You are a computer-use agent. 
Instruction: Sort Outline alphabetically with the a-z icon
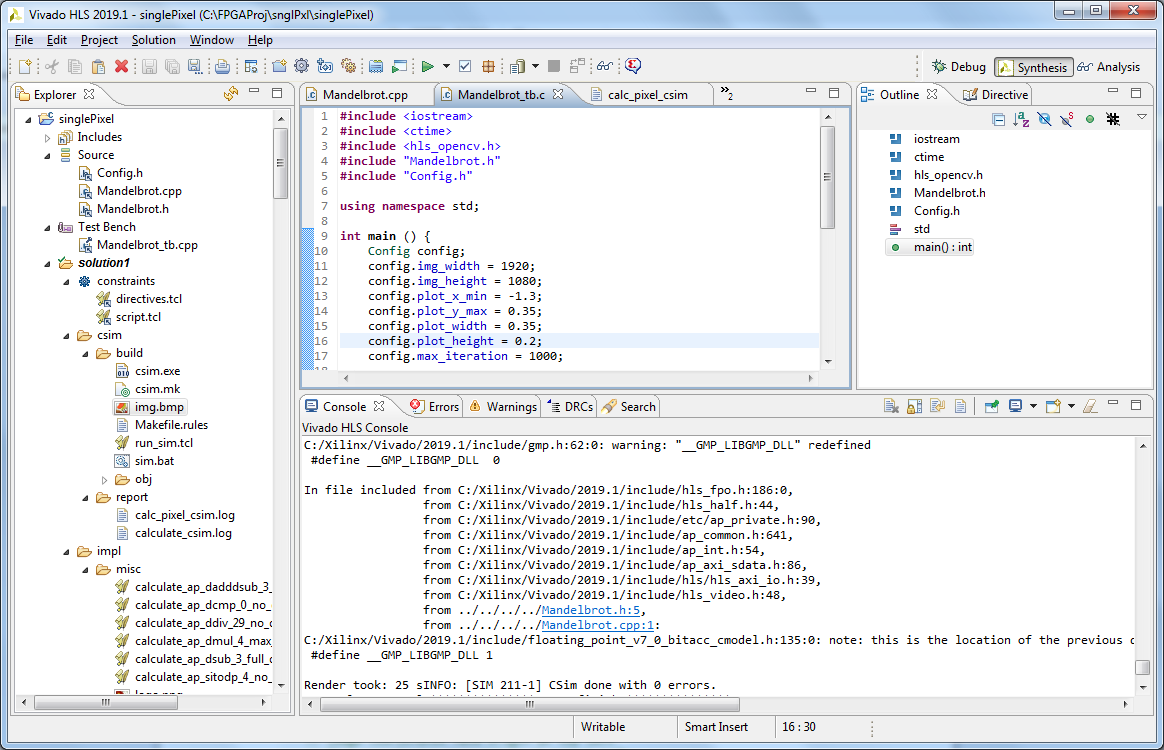(1021, 119)
